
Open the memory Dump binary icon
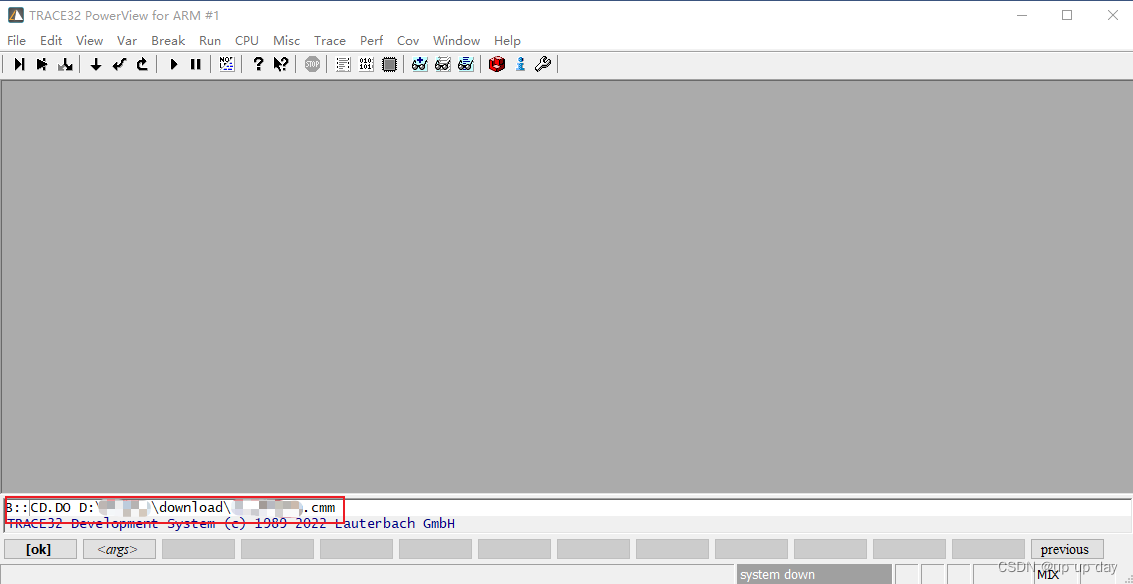[x=366, y=64]
